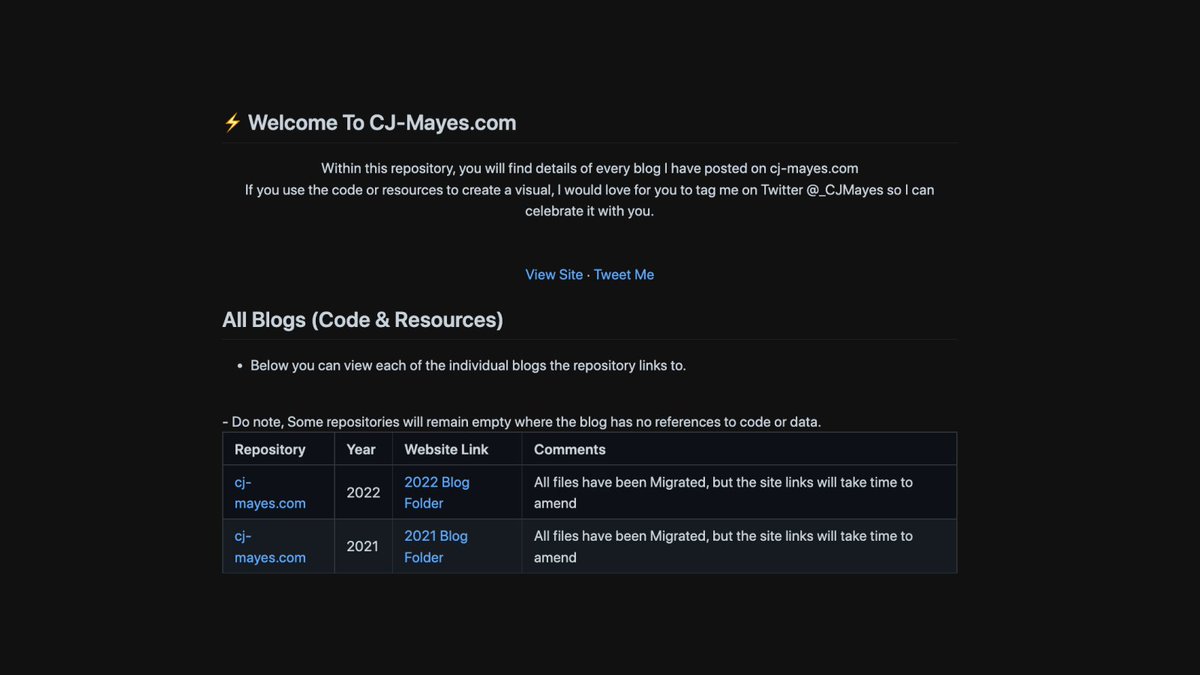Select the Welcome To CJ-Mayes.com heading
This screenshot has width=1200, height=675.
(382, 123)
